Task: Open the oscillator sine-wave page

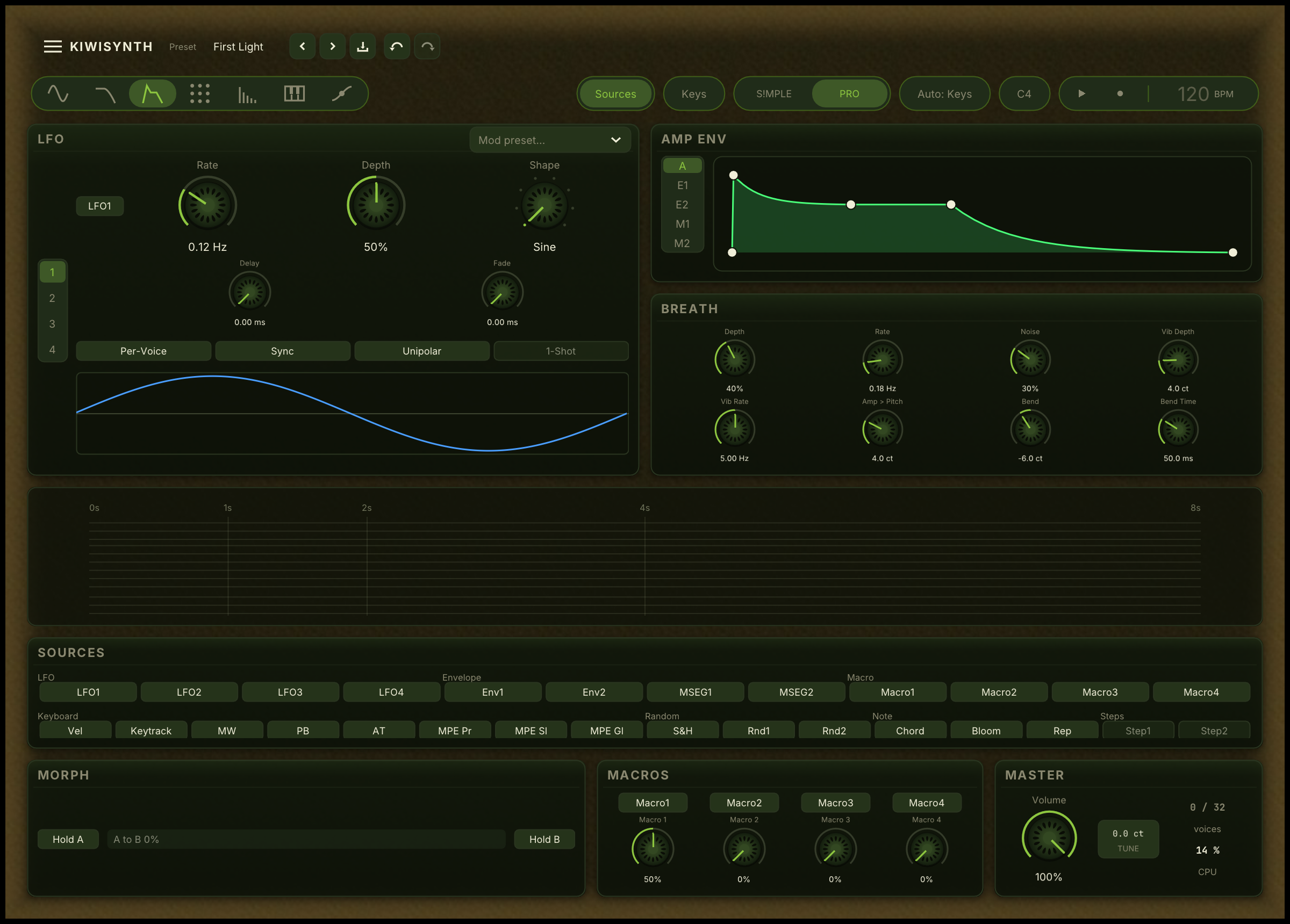Action: click(x=58, y=94)
